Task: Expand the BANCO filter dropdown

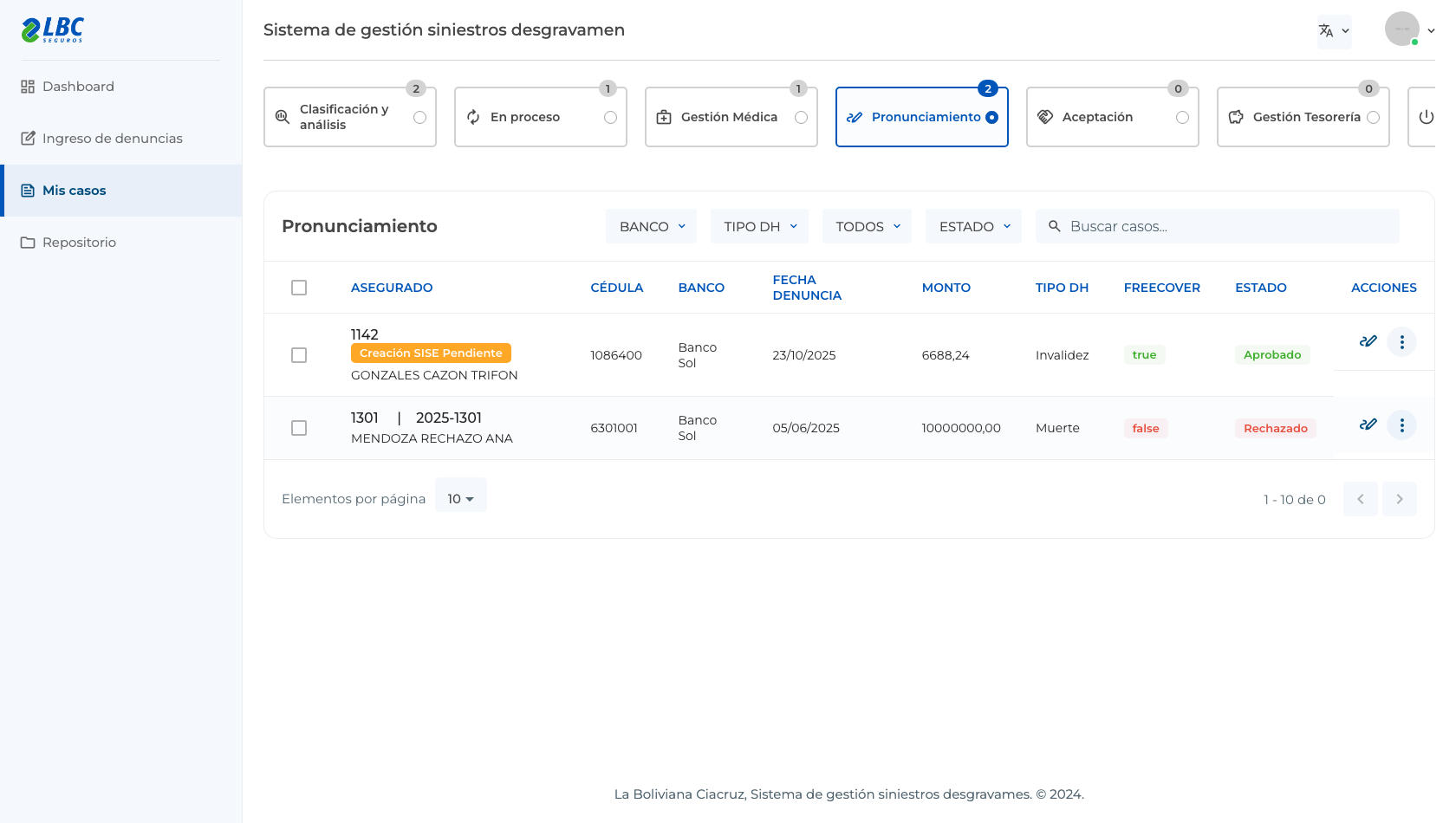Action: (x=652, y=226)
